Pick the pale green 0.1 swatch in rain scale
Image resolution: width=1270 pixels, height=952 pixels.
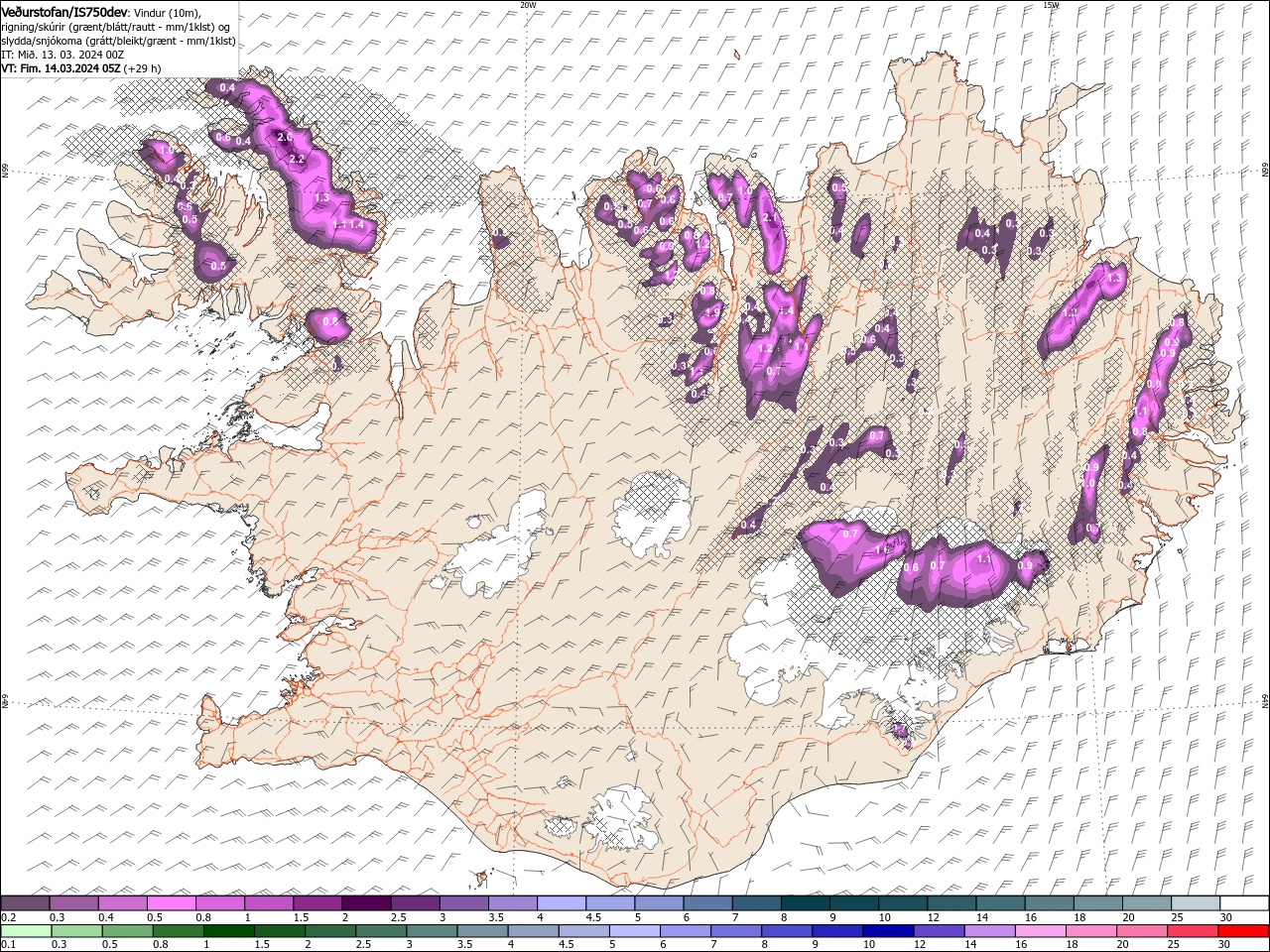[x=26, y=931]
